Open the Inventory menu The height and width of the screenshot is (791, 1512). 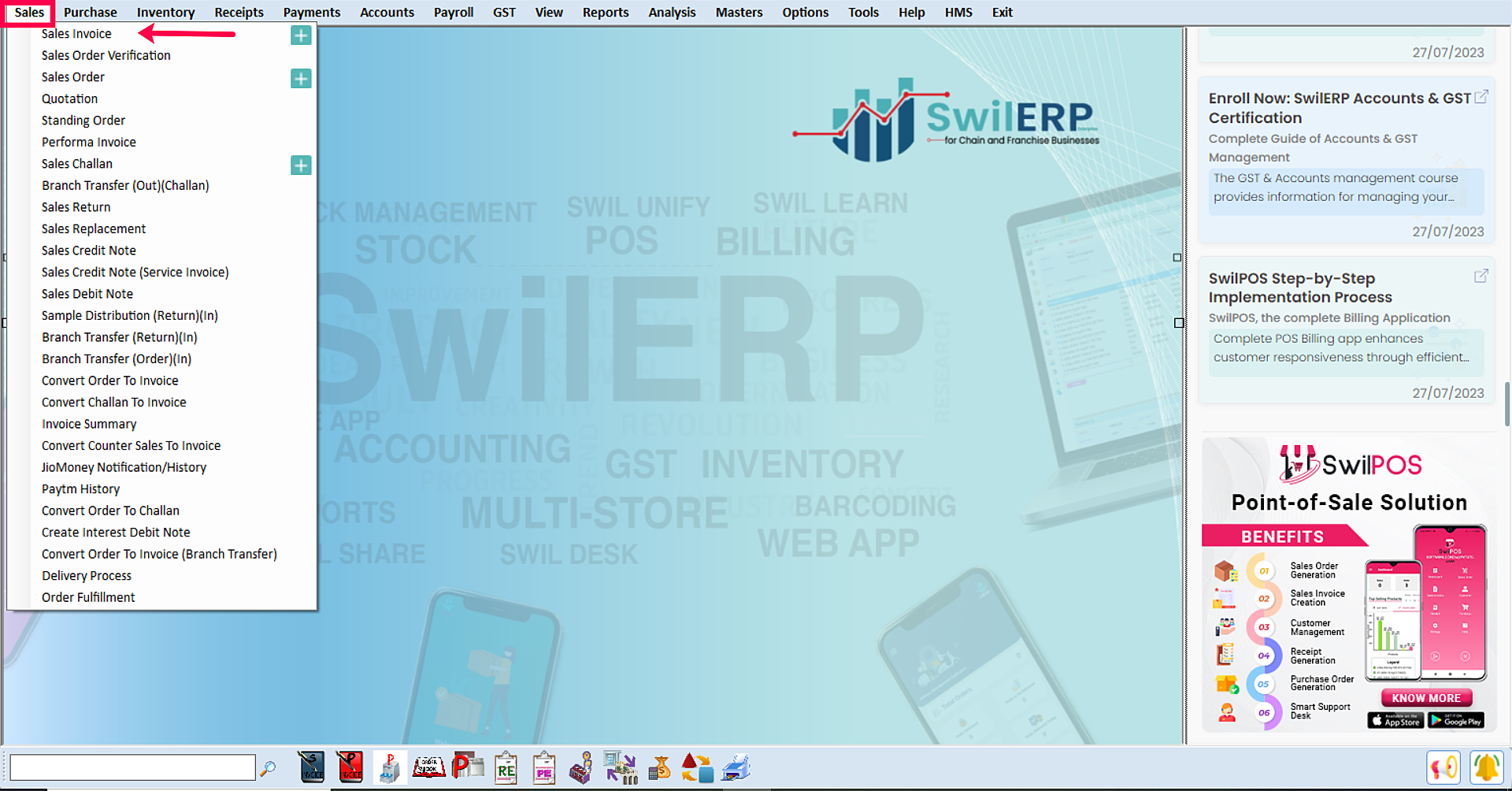pos(165,13)
